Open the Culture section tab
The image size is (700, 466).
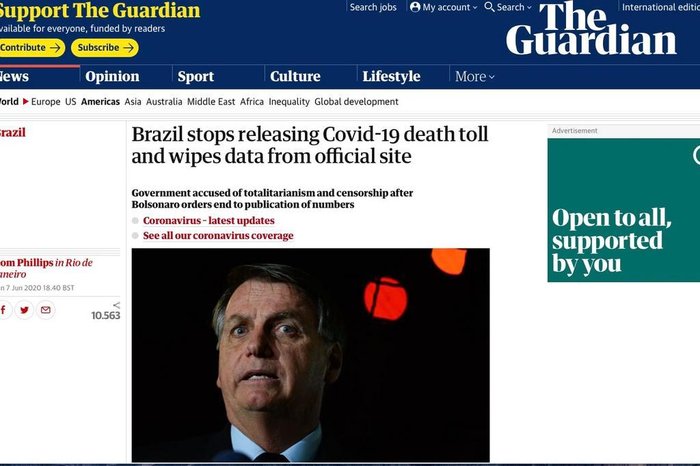coord(295,76)
